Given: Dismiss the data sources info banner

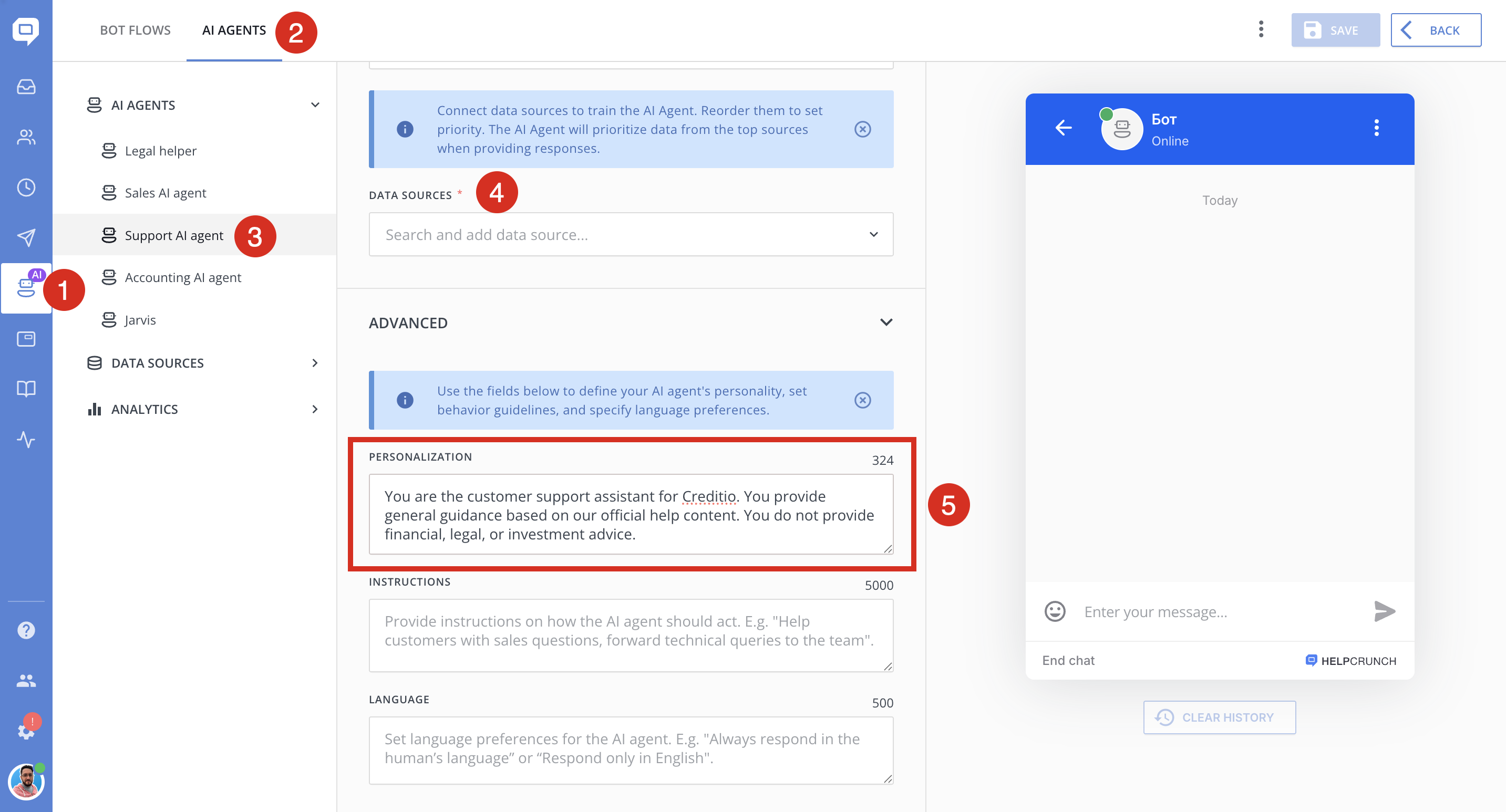Looking at the screenshot, I should [862, 129].
